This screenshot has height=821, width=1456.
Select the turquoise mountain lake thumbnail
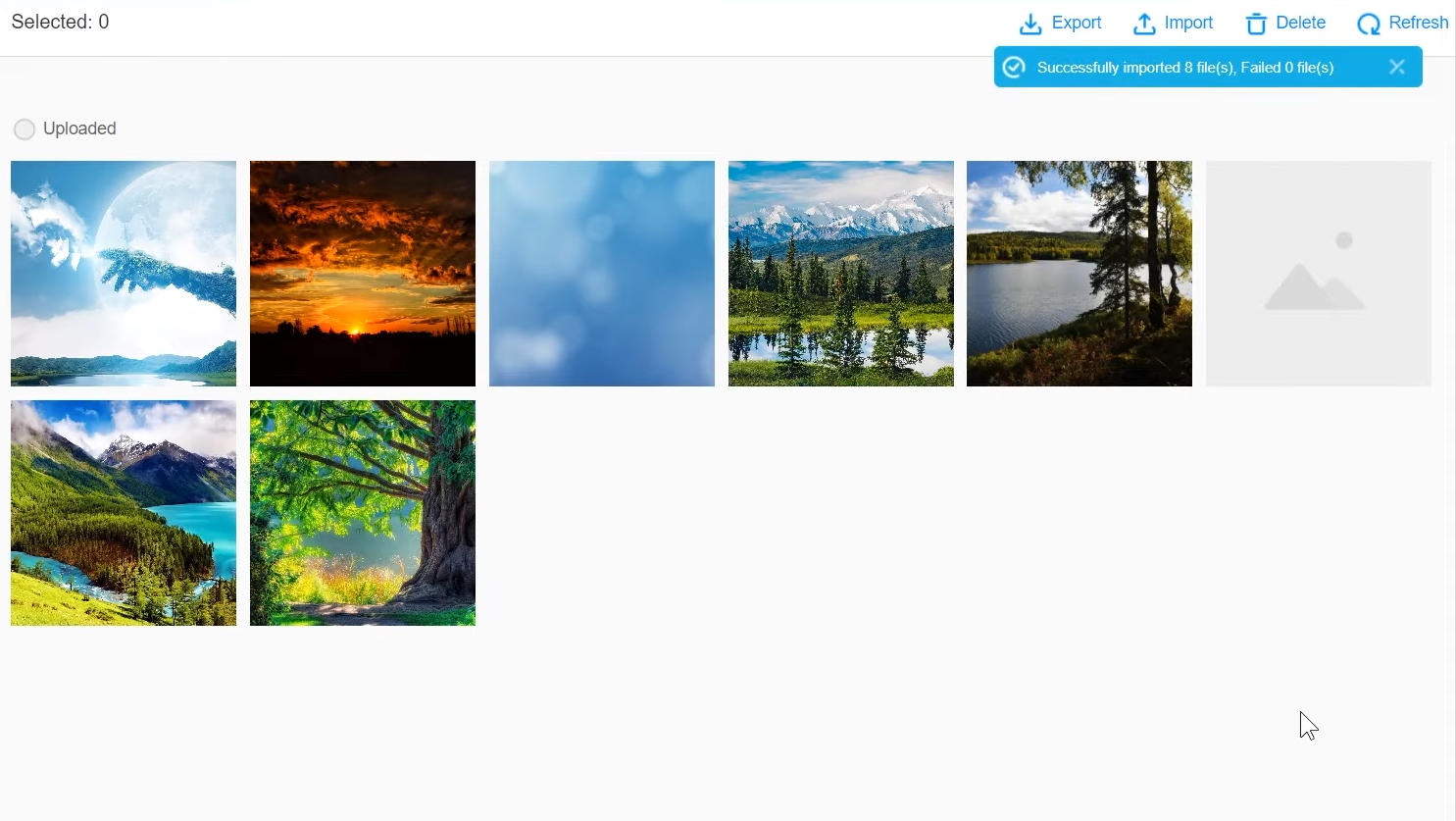click(x=124, y=513)
